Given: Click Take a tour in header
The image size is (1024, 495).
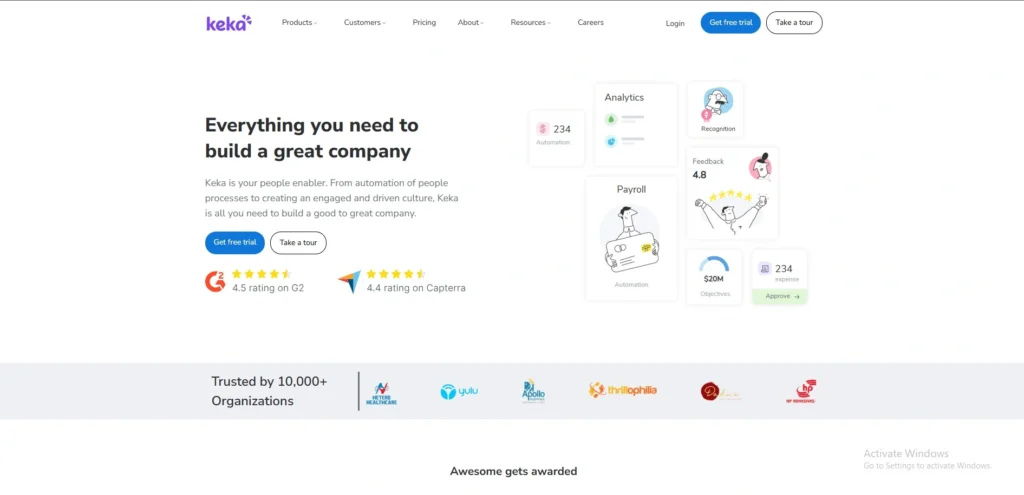Looking at the screenshot, I should (x=794, y=22).
